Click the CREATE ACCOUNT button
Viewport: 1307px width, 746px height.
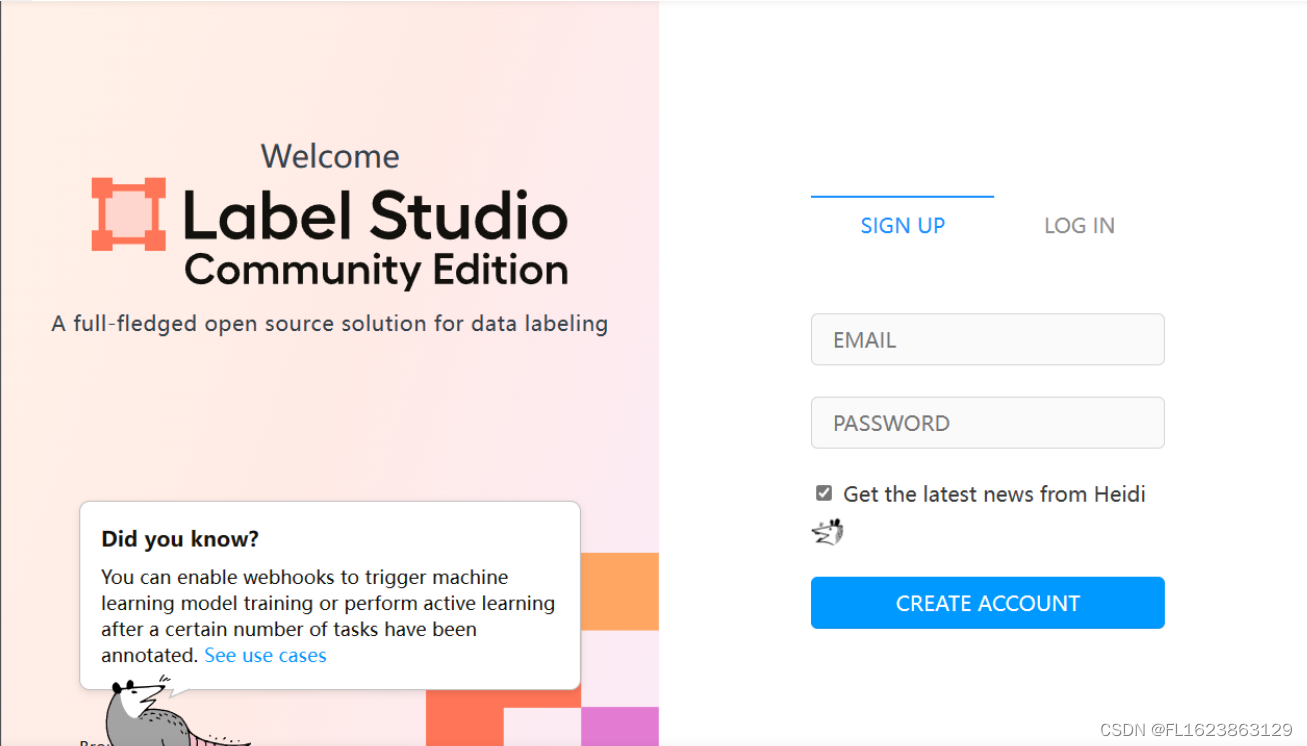pos(987,603)
